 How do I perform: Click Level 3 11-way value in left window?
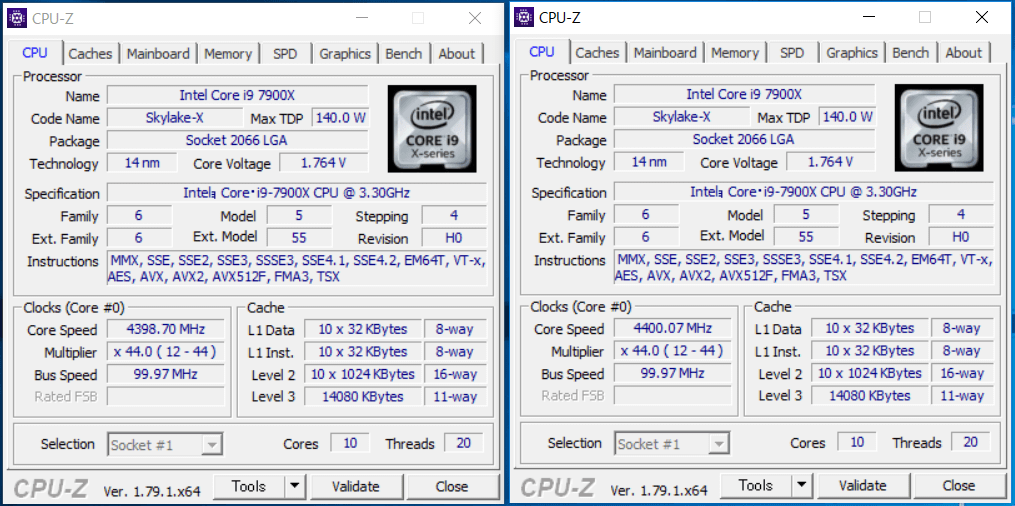[x=454, y=396]
